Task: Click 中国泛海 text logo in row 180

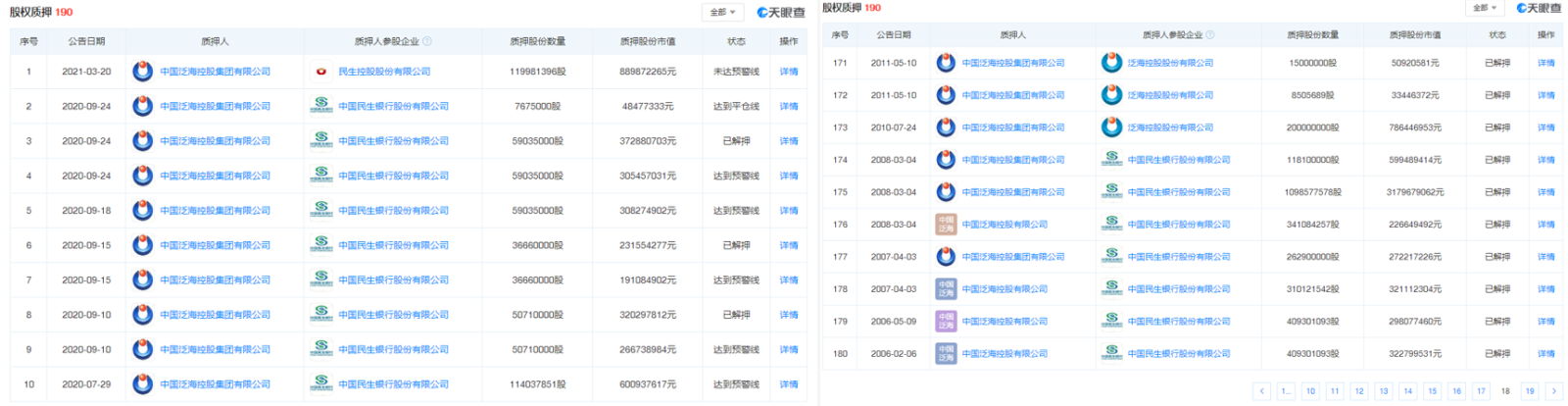Action: 946,354
